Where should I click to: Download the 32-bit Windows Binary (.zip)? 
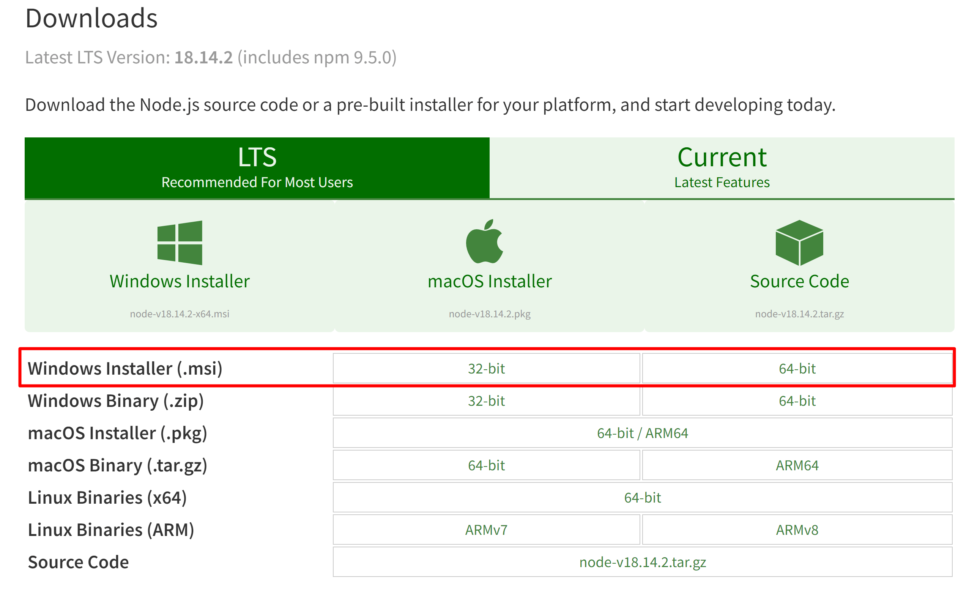point(486,401)
